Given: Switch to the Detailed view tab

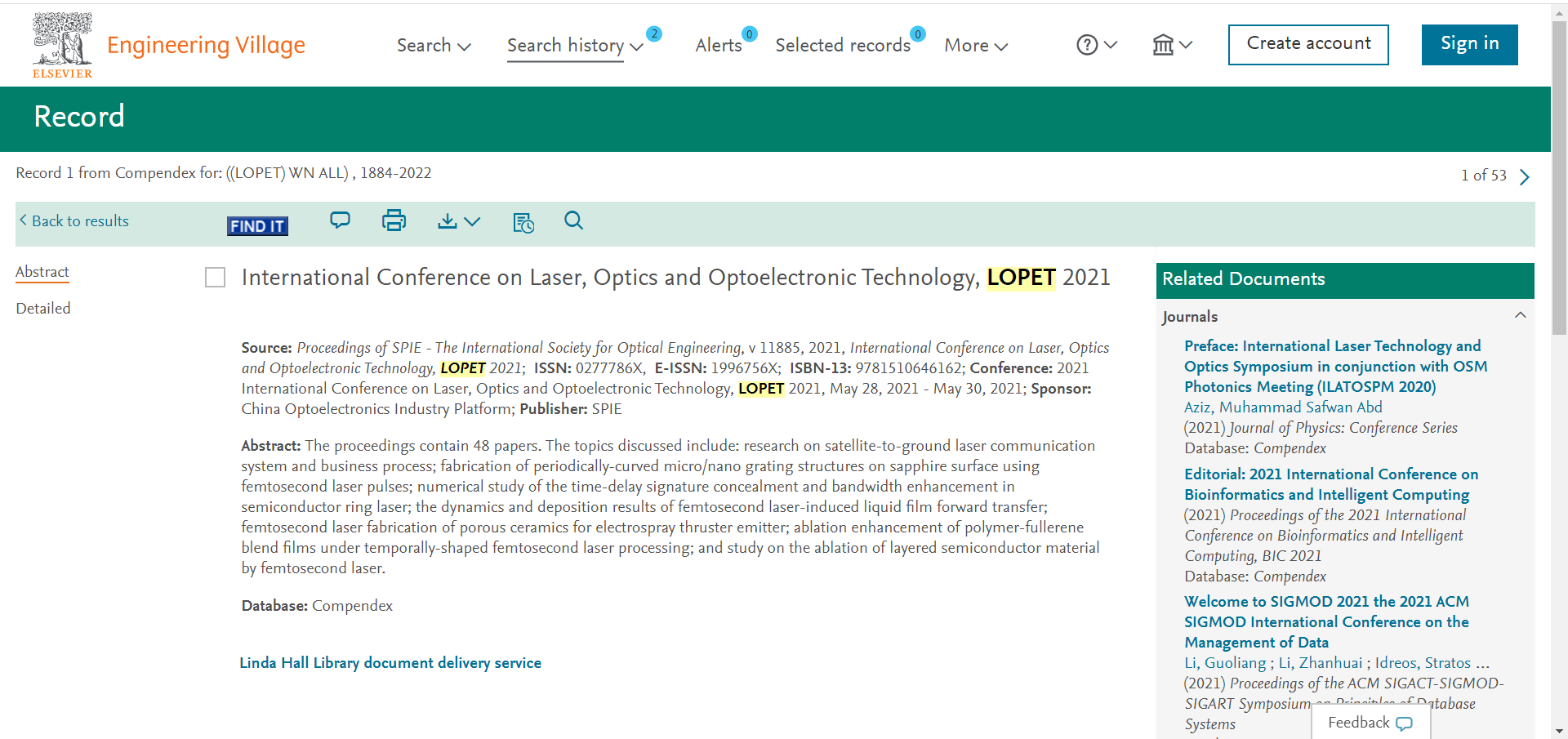Looking at the screenshot, I should 43,309.
